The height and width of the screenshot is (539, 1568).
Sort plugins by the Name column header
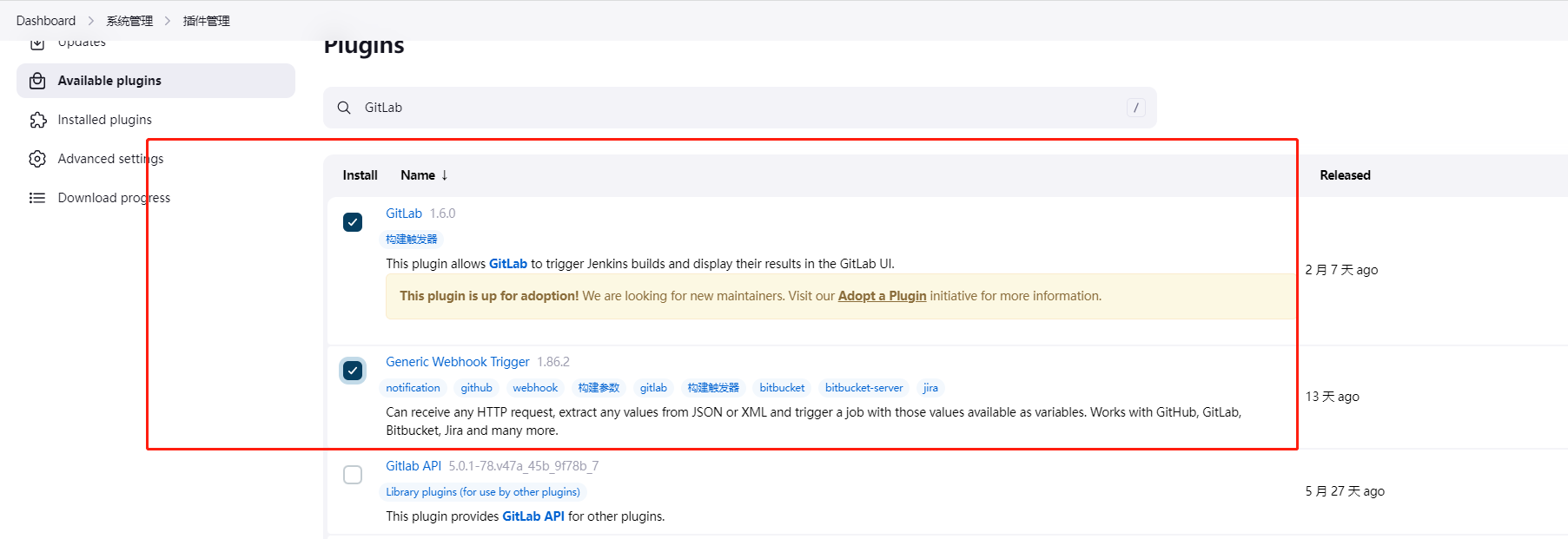(x=424, y=175)
